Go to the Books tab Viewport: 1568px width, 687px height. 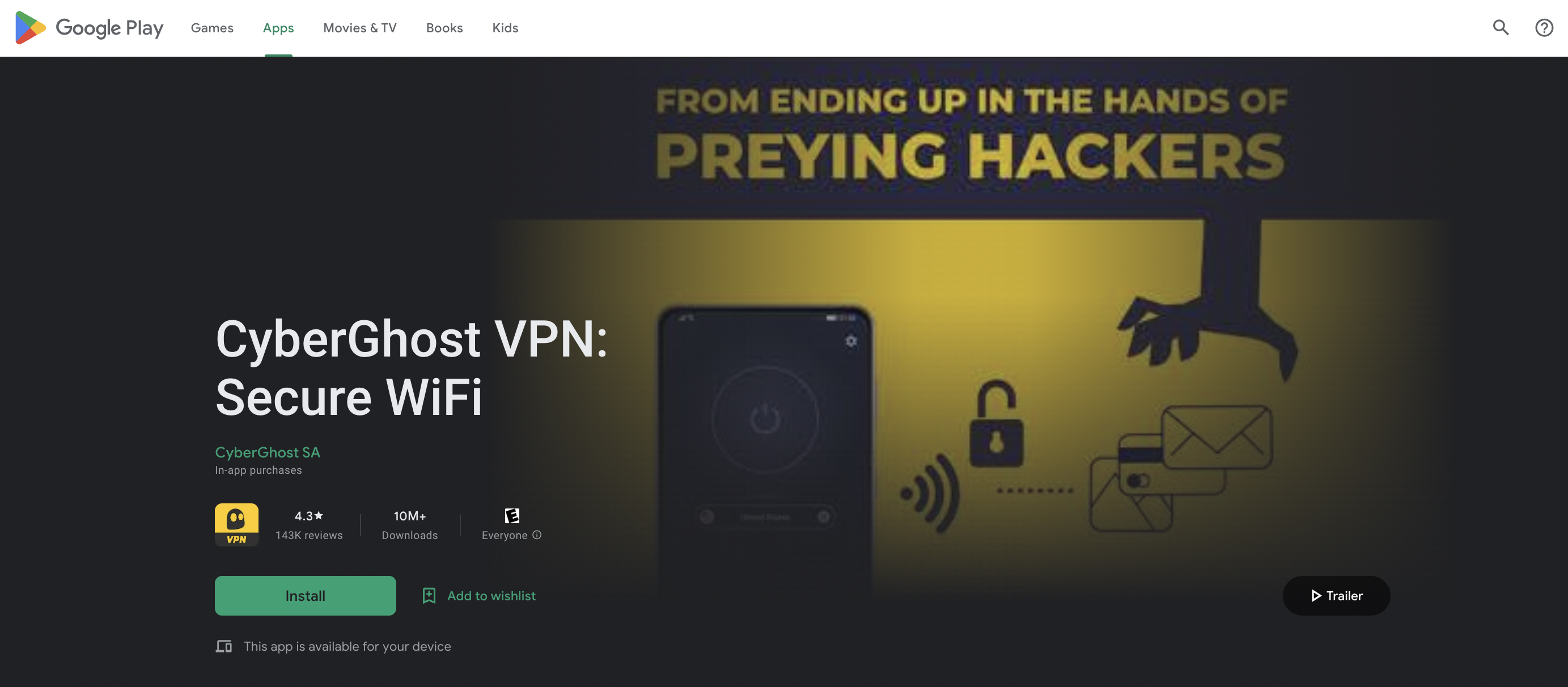click(x=444, y=28)
